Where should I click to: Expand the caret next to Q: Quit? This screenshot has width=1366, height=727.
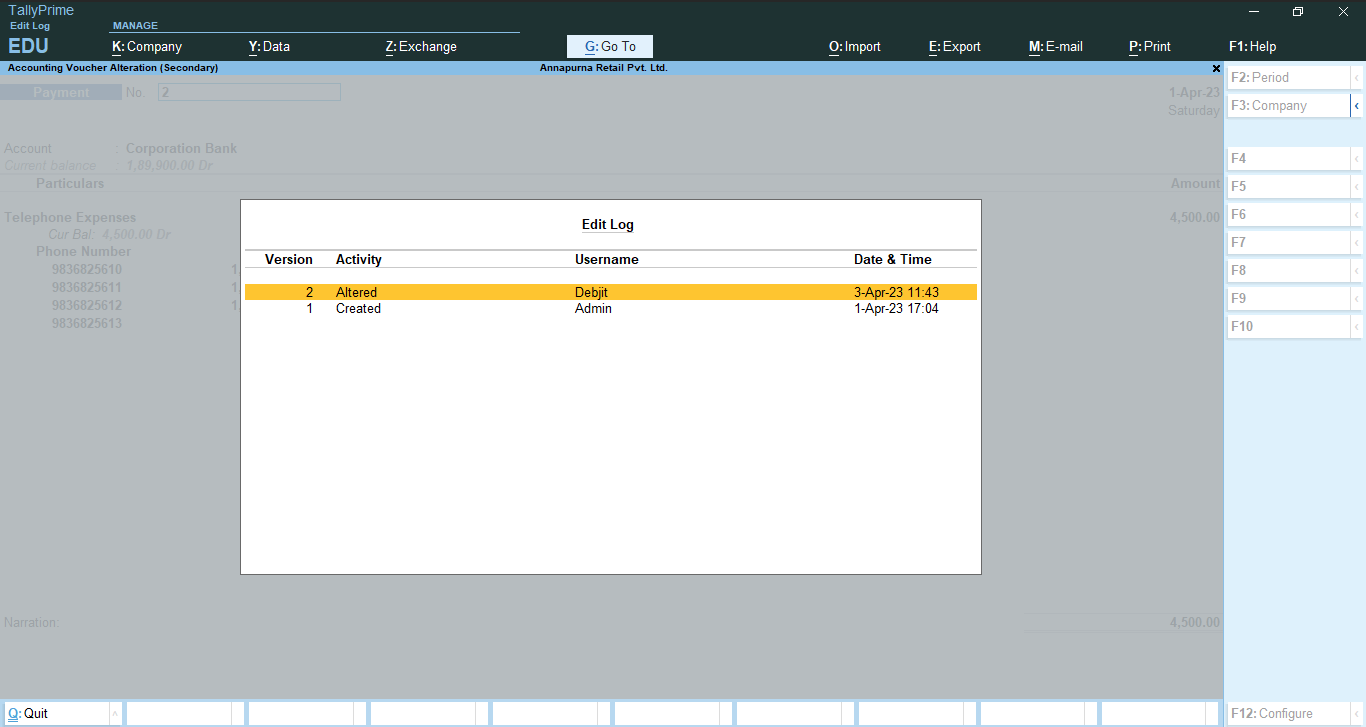click(x=115, y=713)
